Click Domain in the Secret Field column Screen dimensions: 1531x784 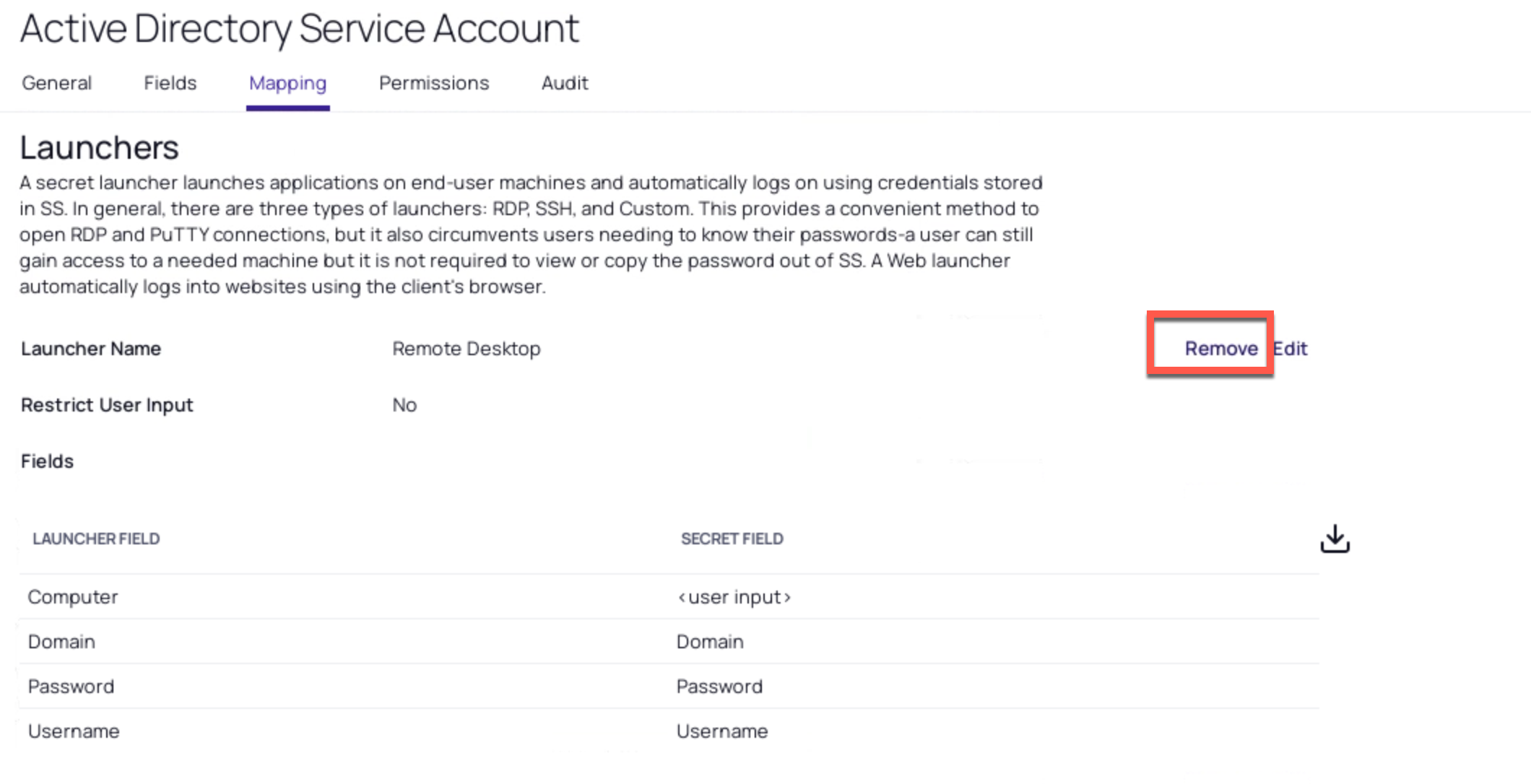pos(710,642)
